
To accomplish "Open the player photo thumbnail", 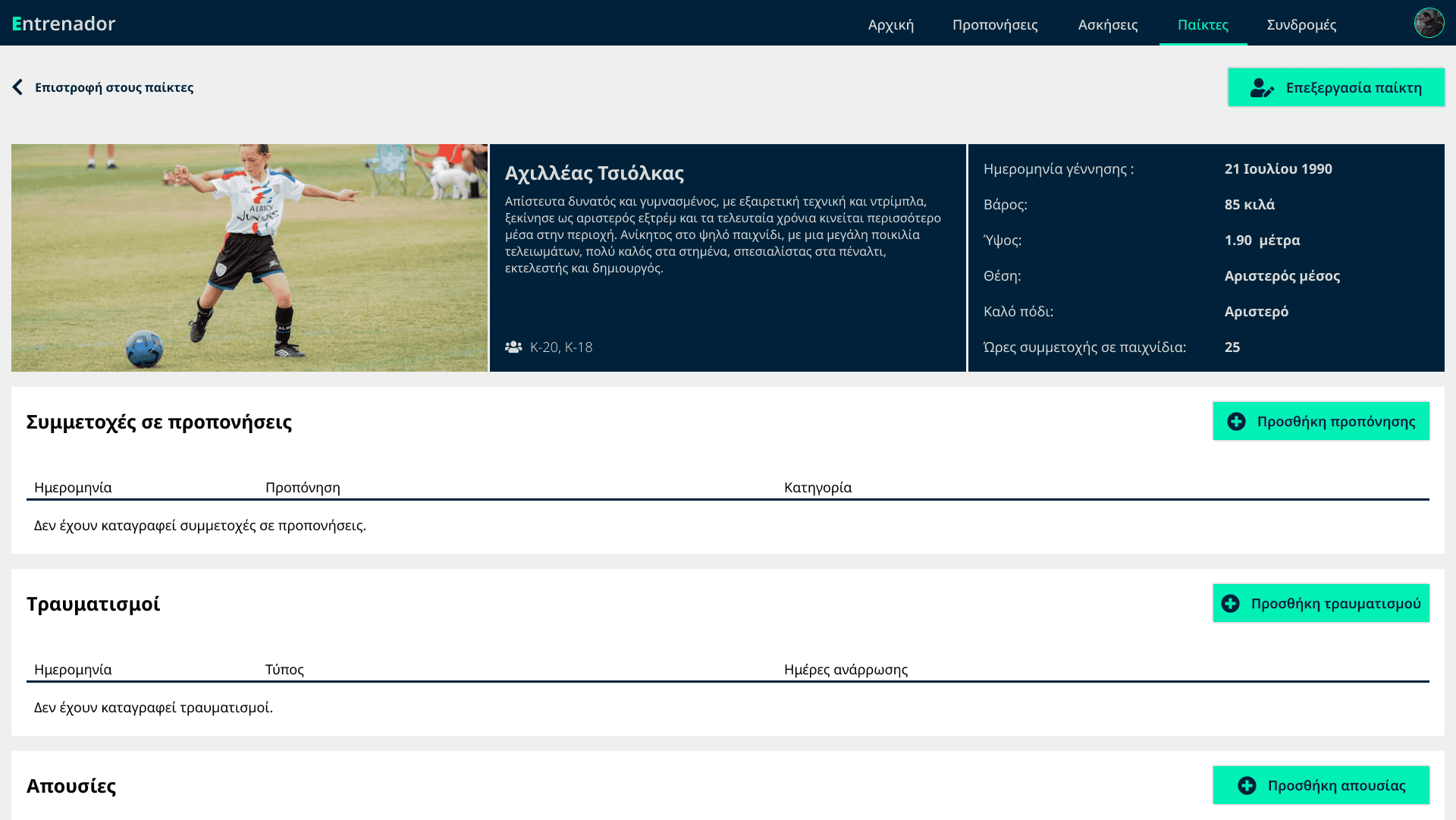I will point(249,258).
